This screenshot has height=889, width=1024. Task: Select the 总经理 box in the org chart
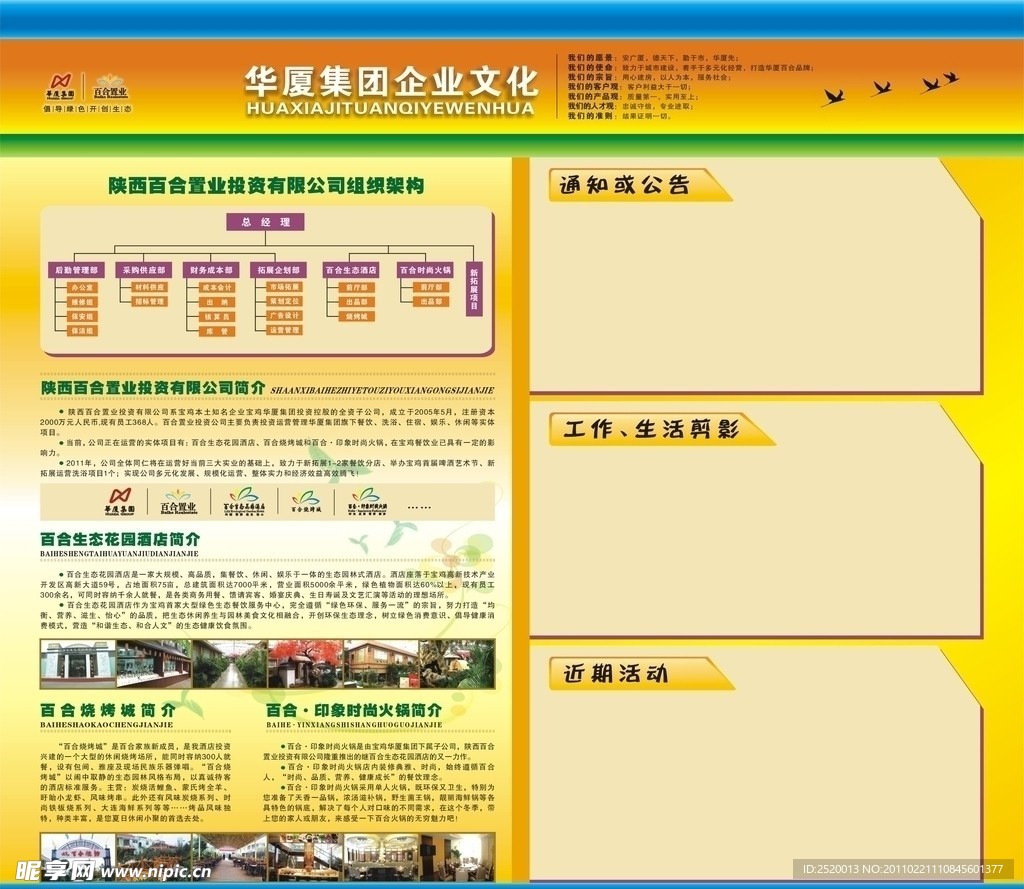266,222
